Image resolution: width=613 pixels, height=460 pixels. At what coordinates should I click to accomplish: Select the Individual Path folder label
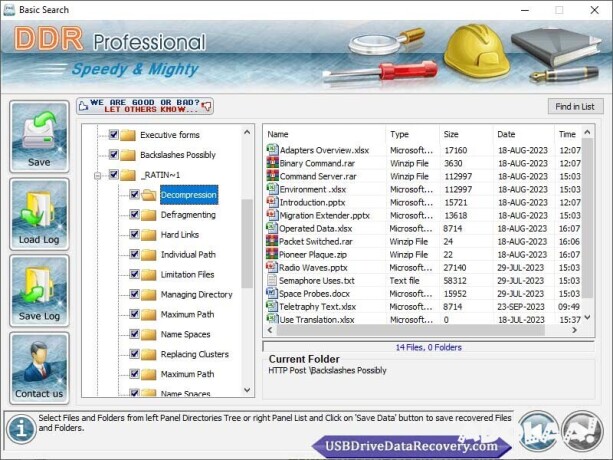click(188, 254)
